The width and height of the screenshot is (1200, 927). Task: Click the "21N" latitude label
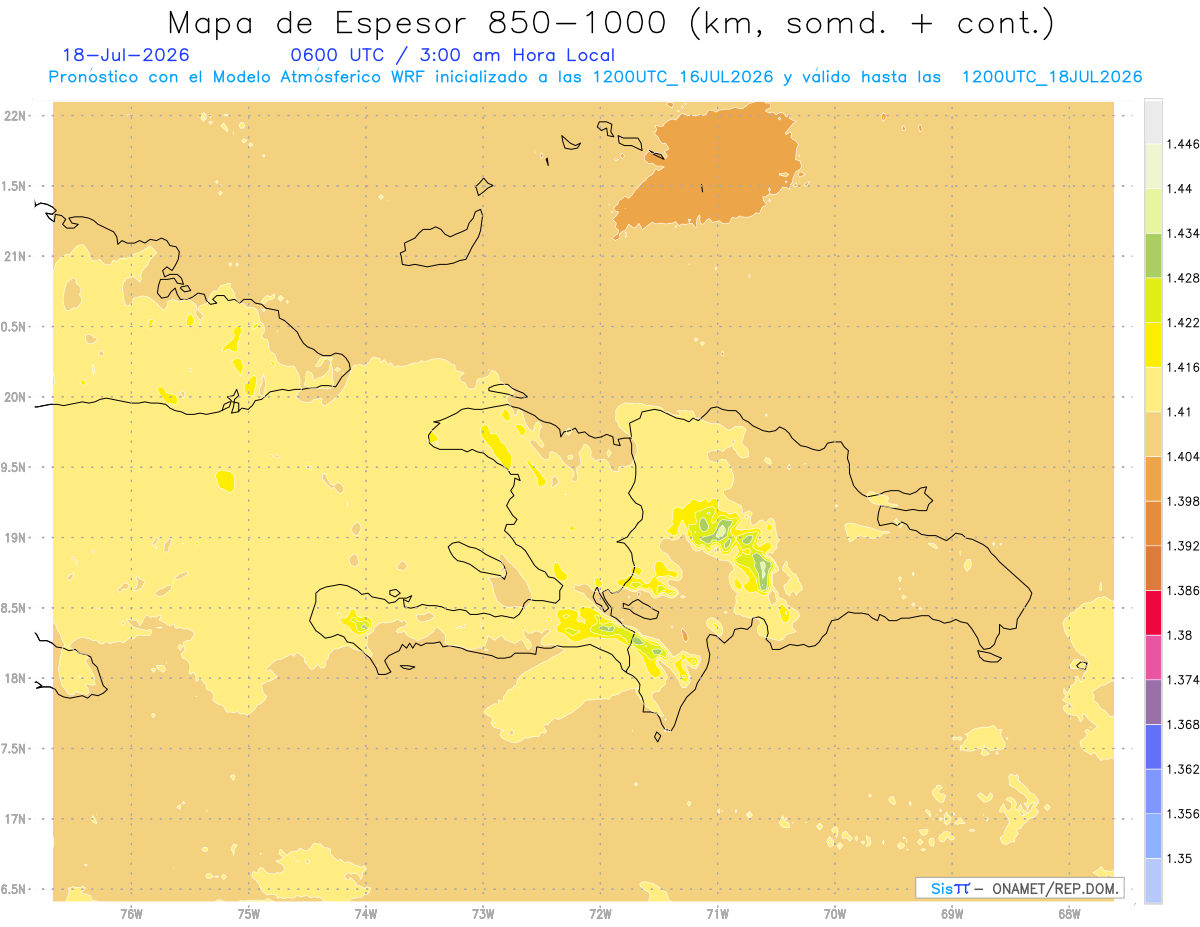pyautogui.click(x=15, y=257)
